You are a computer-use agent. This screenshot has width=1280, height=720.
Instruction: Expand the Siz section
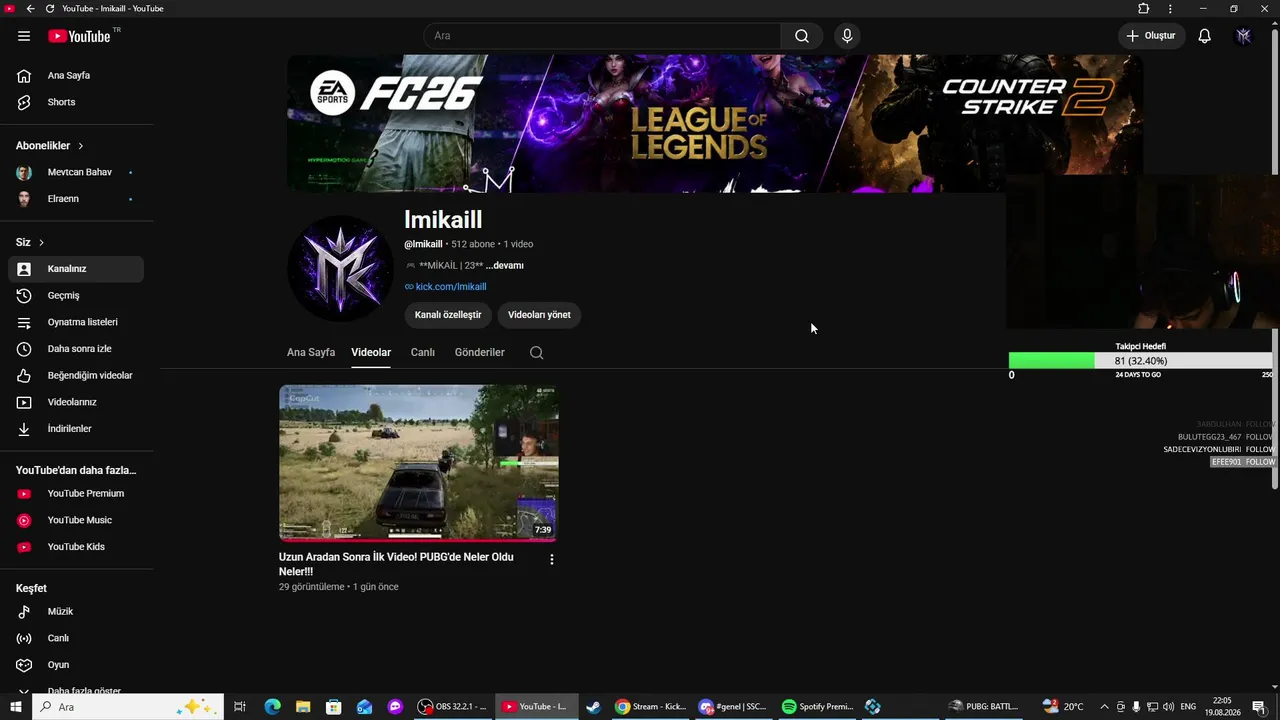click(x=30, y=243)
